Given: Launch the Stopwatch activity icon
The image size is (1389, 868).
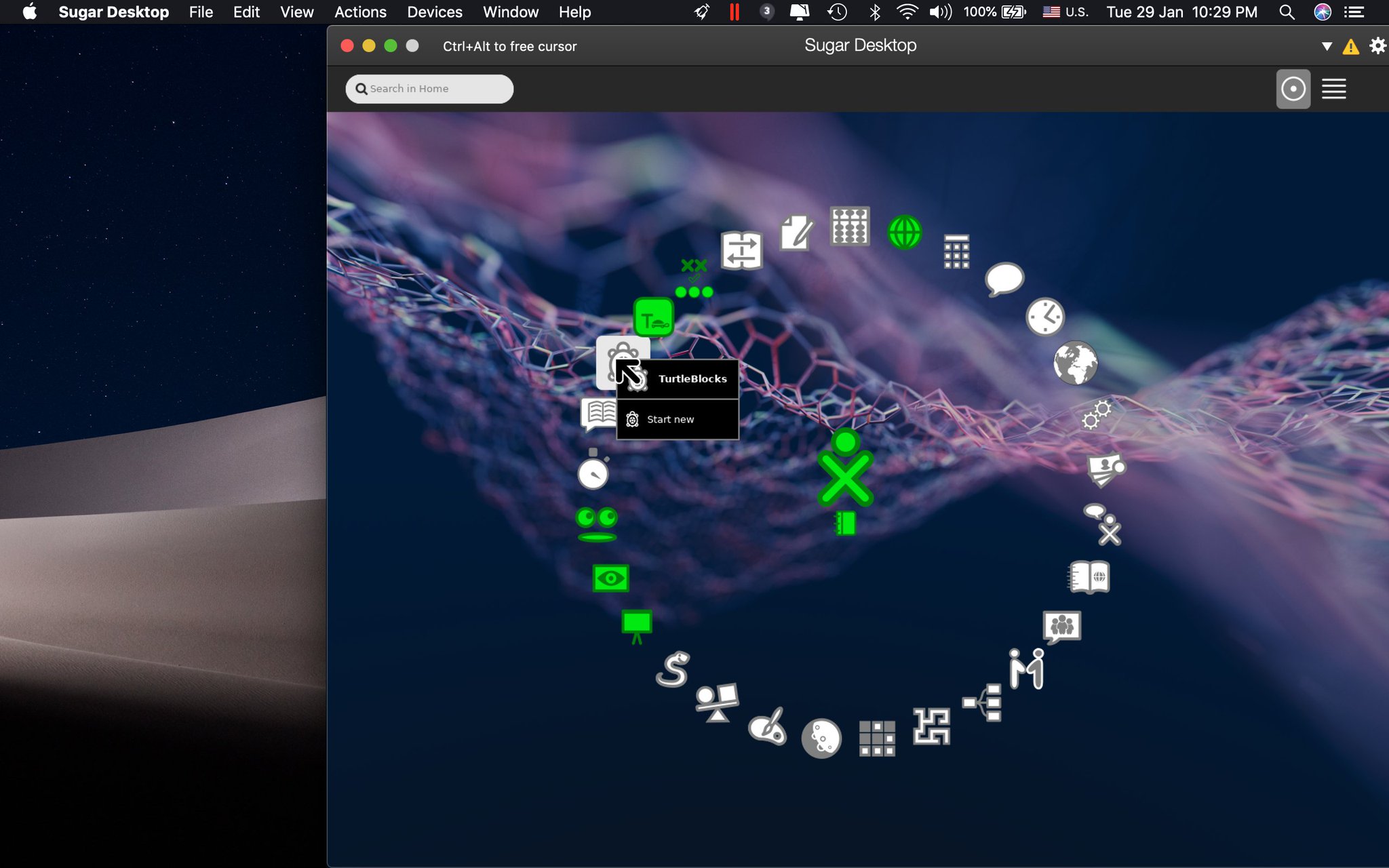Looking at the screenshot, I should (593, 469).
